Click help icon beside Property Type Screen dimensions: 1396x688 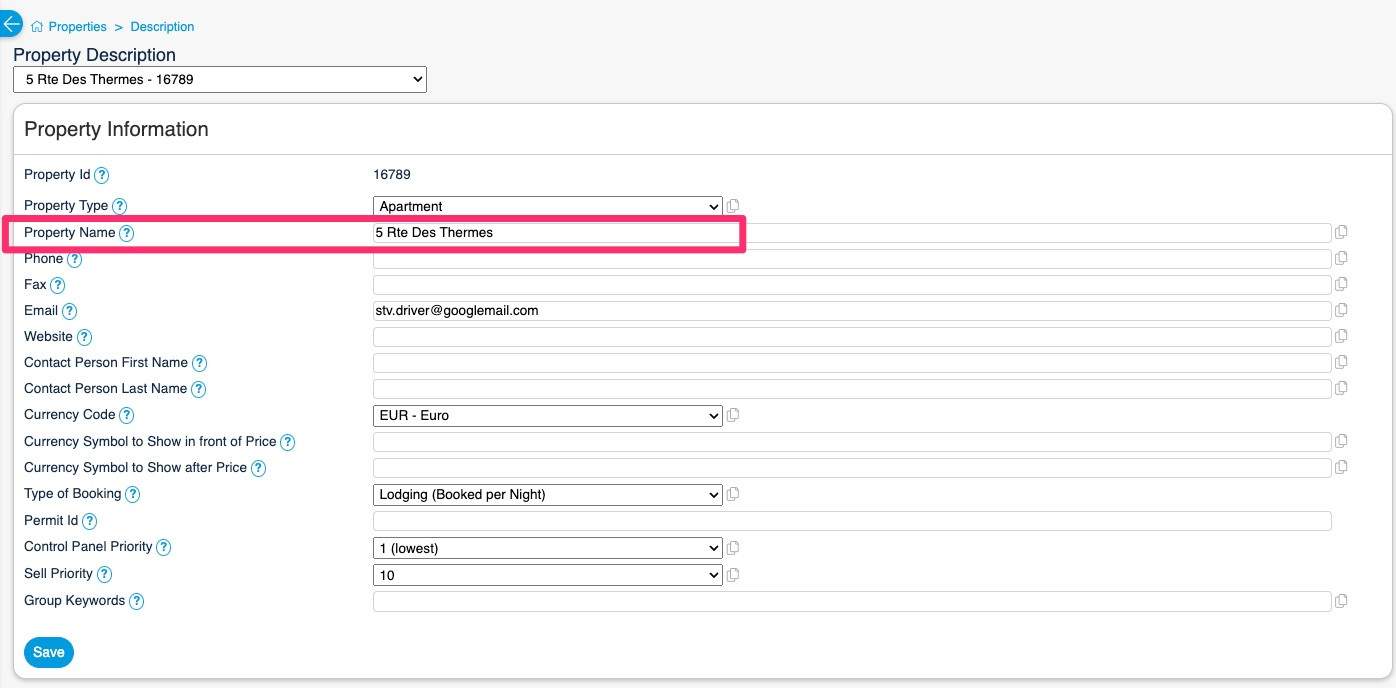coord(119,206)
